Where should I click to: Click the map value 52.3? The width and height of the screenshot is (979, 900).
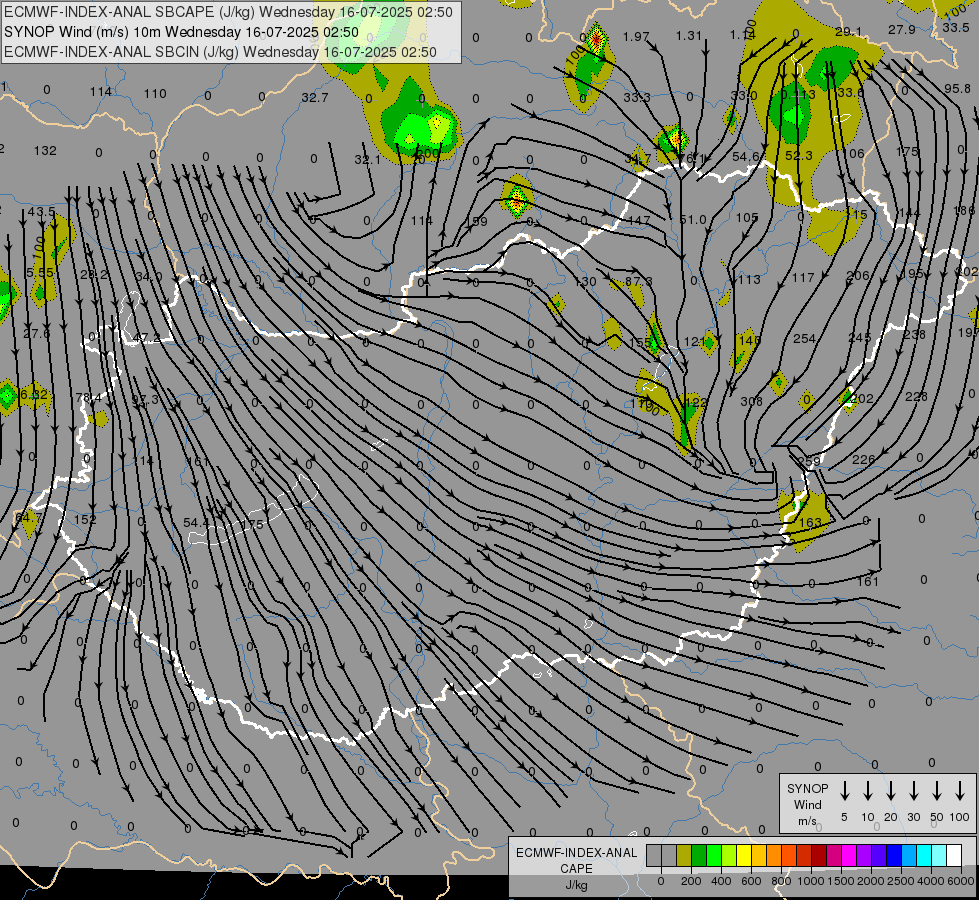[799, 155]
